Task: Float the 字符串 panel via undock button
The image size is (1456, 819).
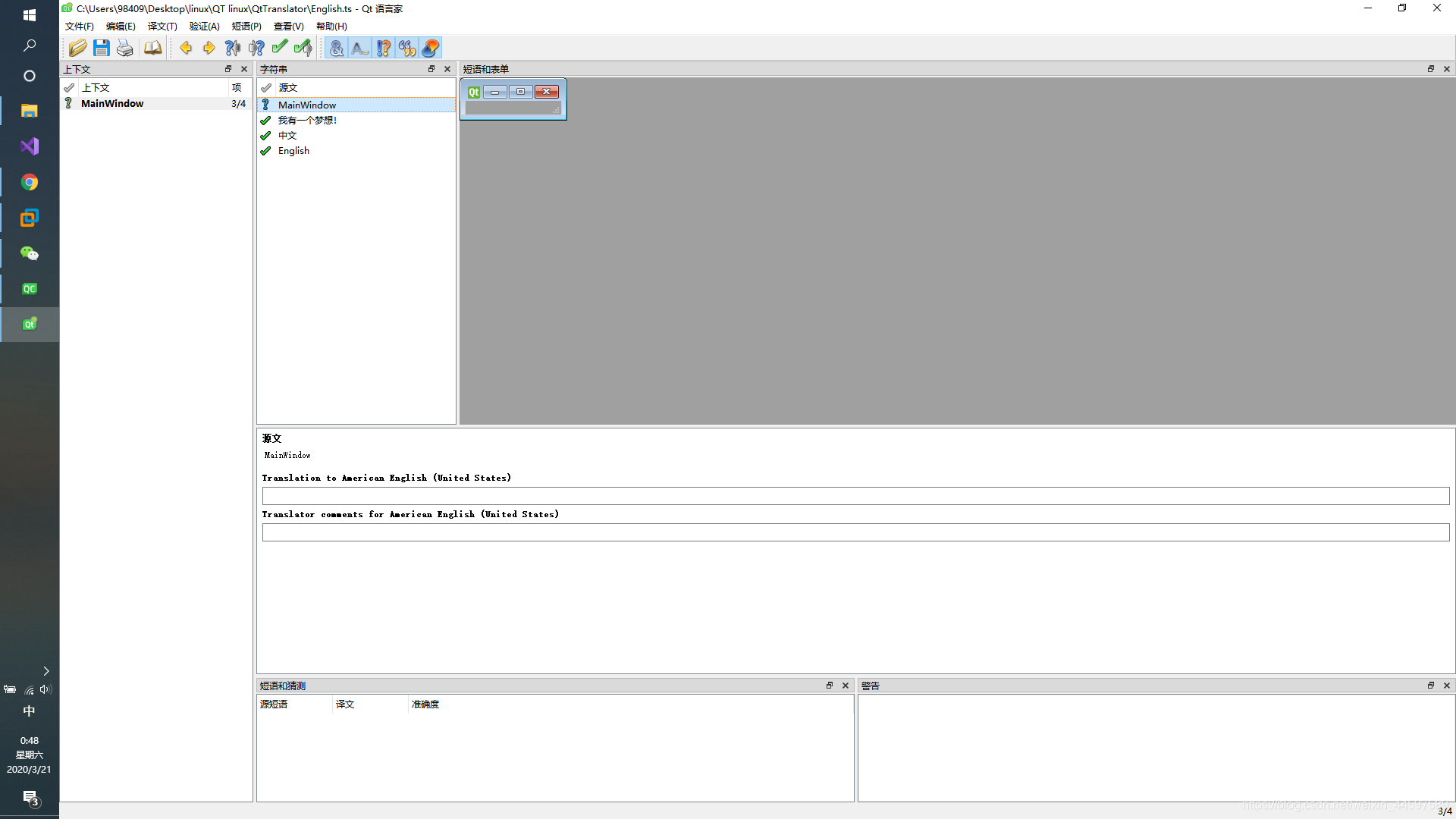Action: (431, 69)
